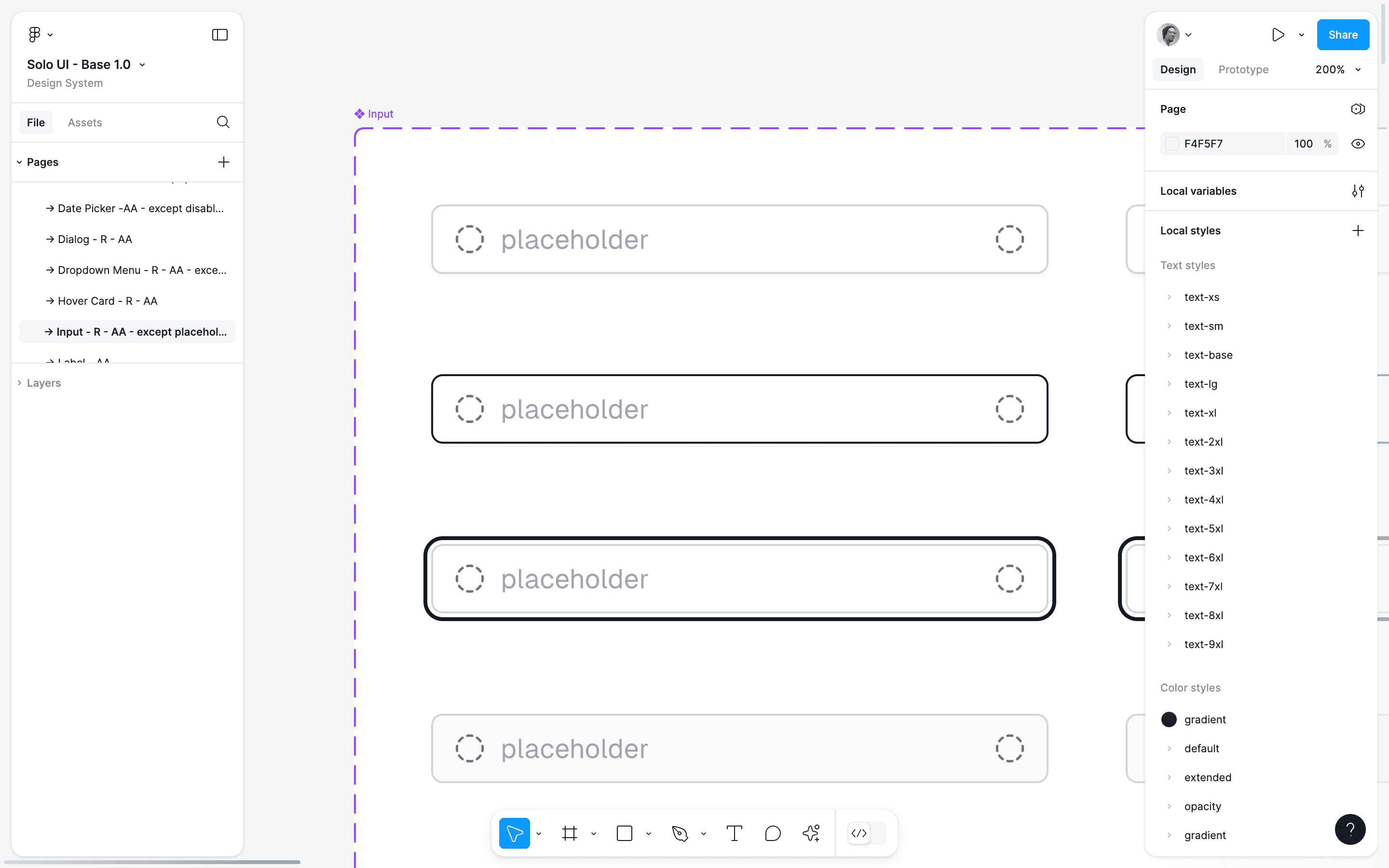Switch to the File tab
Image resolution: width=1389 pixels, height=868 pixels.
[x=36, y=122]
